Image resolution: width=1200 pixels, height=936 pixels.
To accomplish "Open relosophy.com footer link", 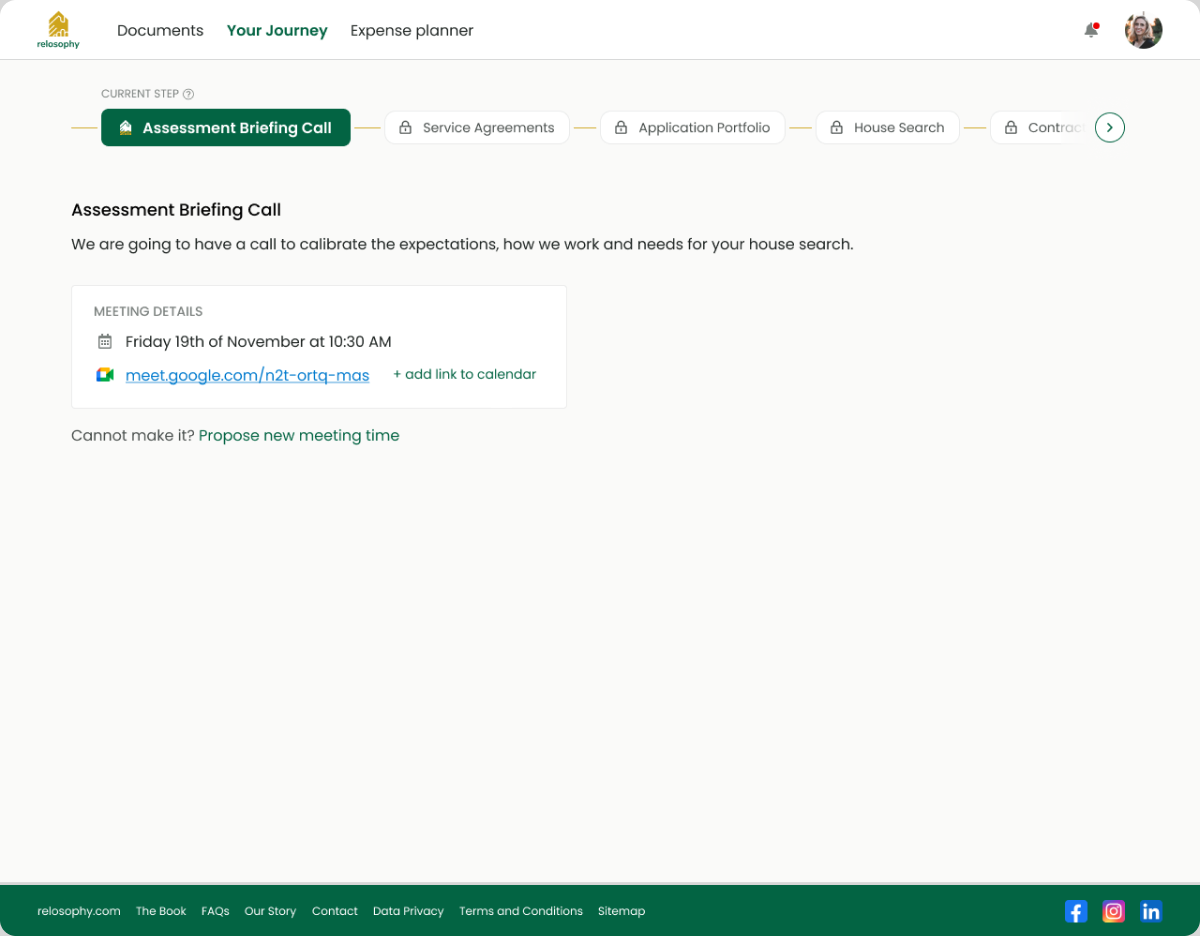I will 79,911.
